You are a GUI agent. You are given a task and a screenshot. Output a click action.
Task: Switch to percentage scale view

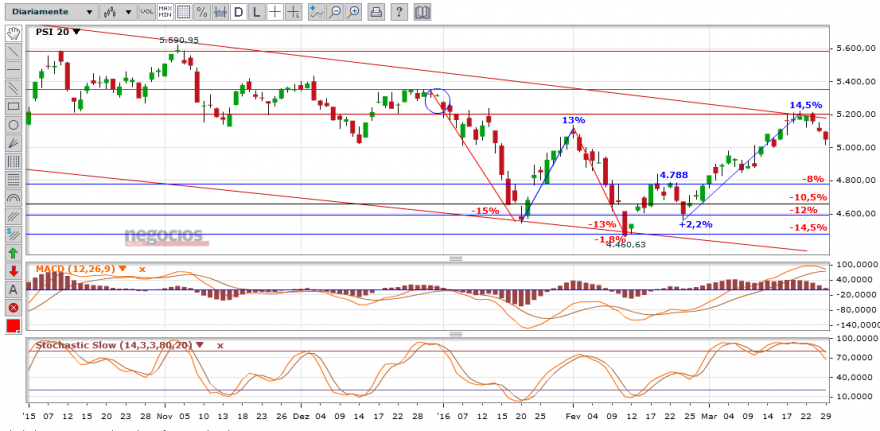click(x=201, y=11)
